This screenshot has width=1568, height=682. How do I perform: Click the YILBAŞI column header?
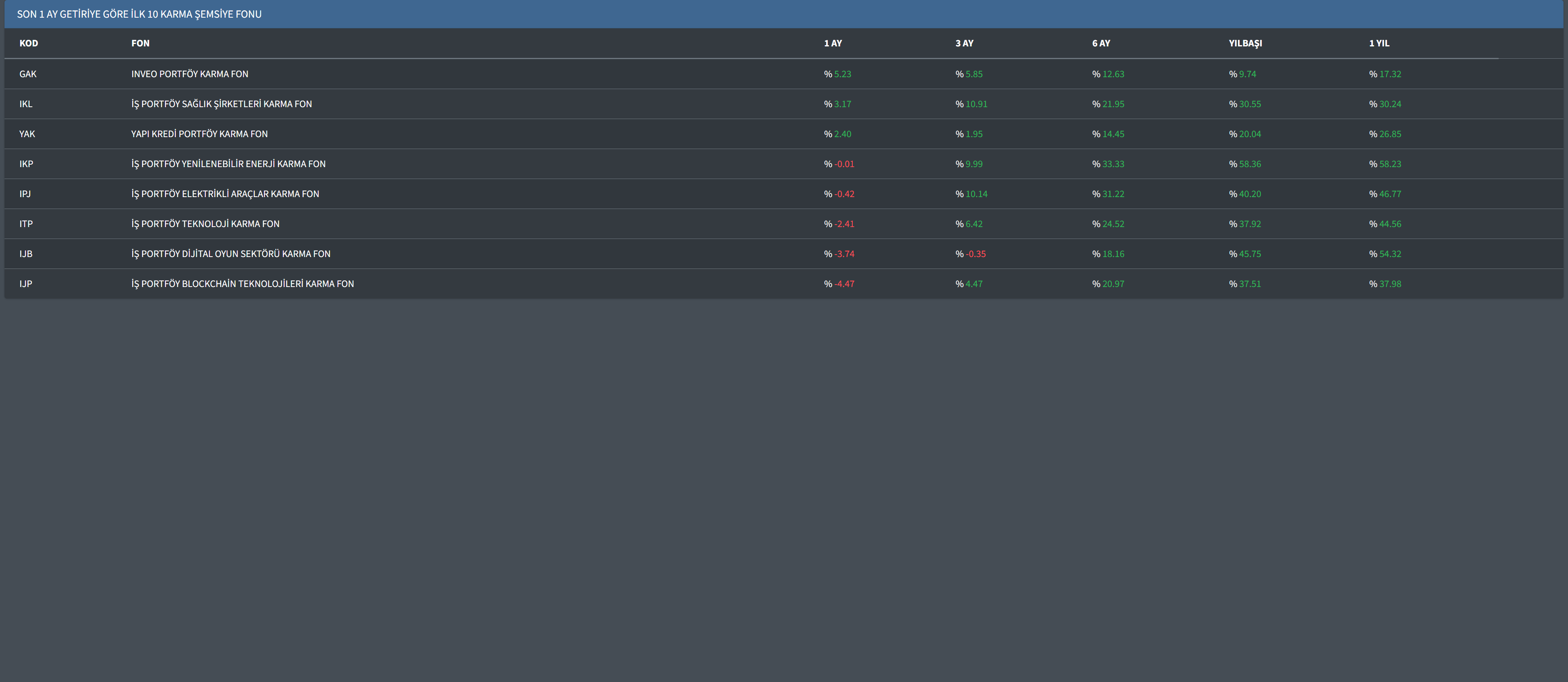1245,43
